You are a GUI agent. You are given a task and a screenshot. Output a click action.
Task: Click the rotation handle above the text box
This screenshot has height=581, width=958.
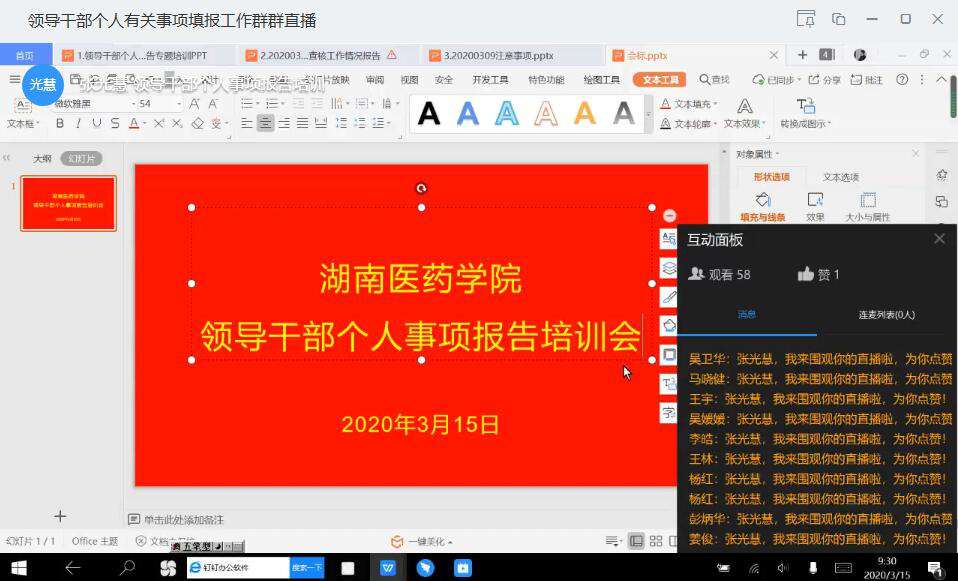click(421, 188)
